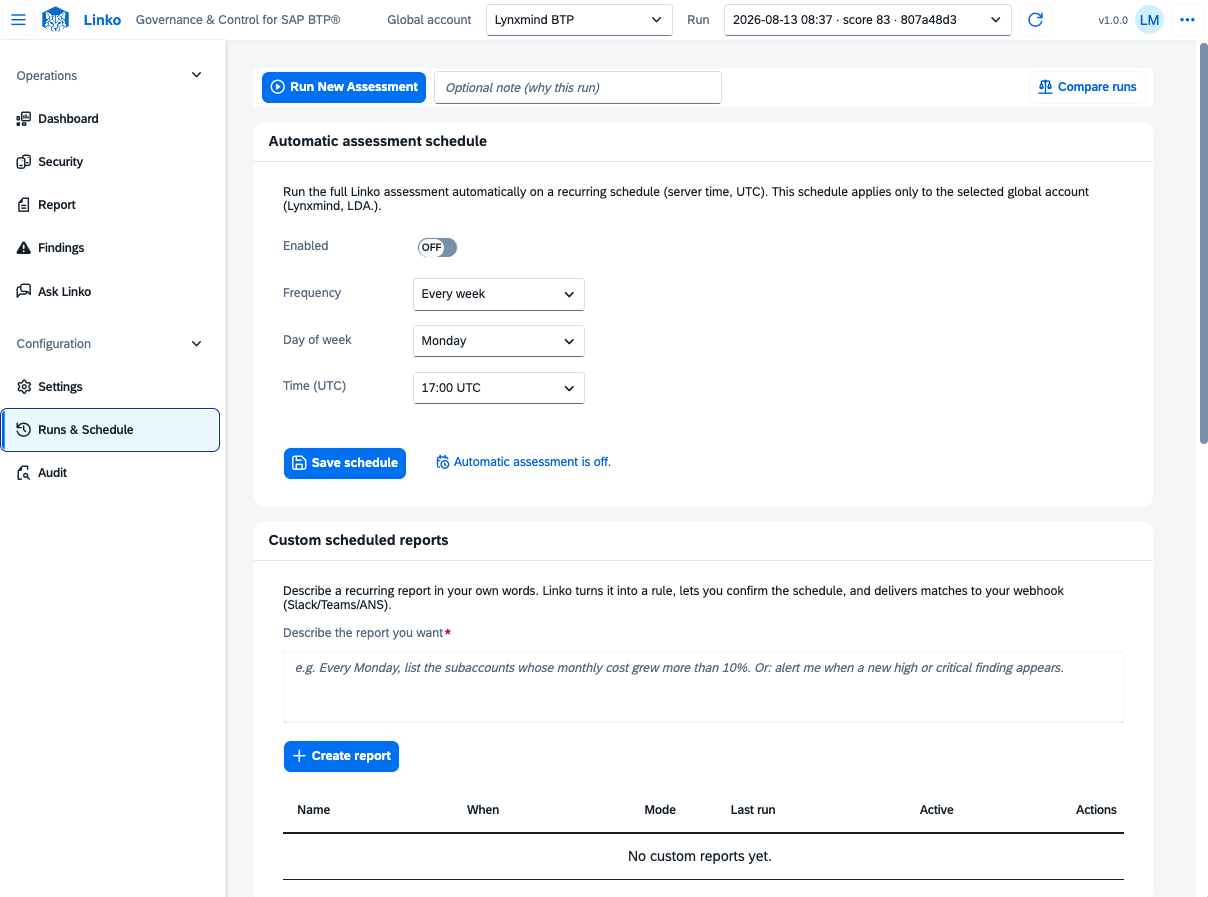This screenshot has height=897, width=1208.
Task: Open the Audit page
Action: (110, 473)
